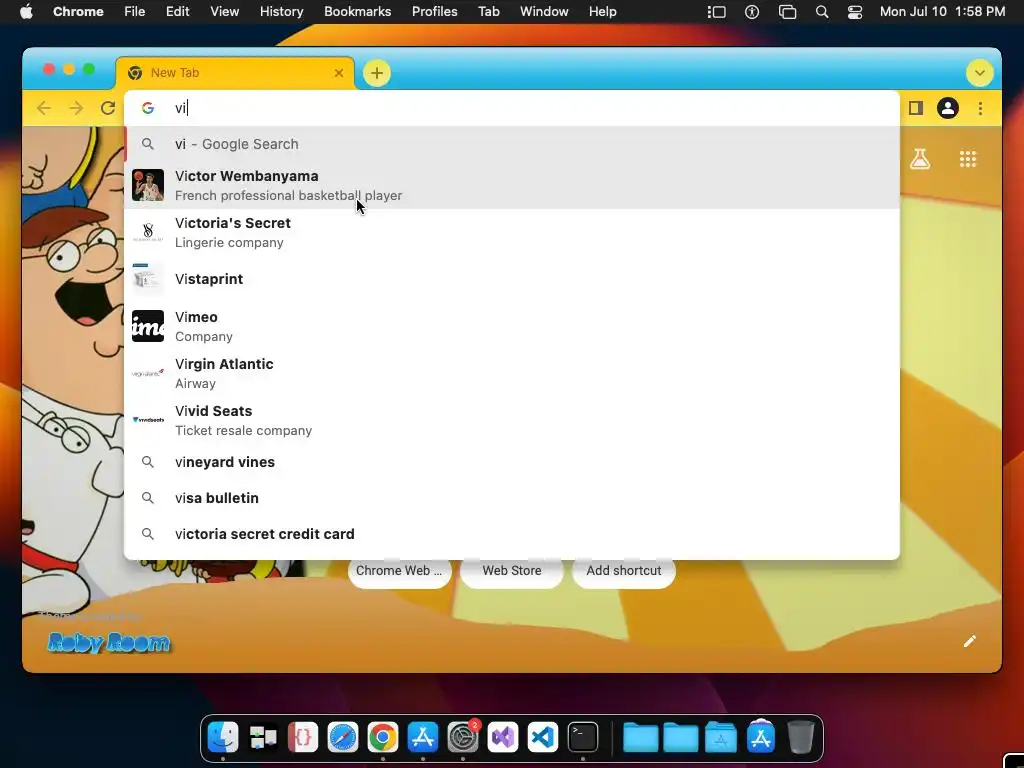Open Chrome three-dot menu

point(980,108)
